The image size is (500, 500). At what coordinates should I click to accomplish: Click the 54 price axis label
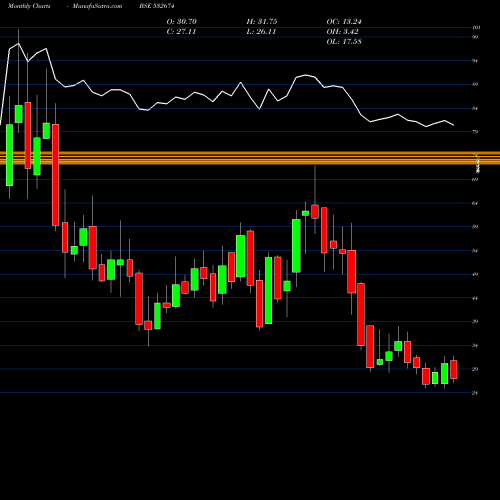click(x=475, y=251)
